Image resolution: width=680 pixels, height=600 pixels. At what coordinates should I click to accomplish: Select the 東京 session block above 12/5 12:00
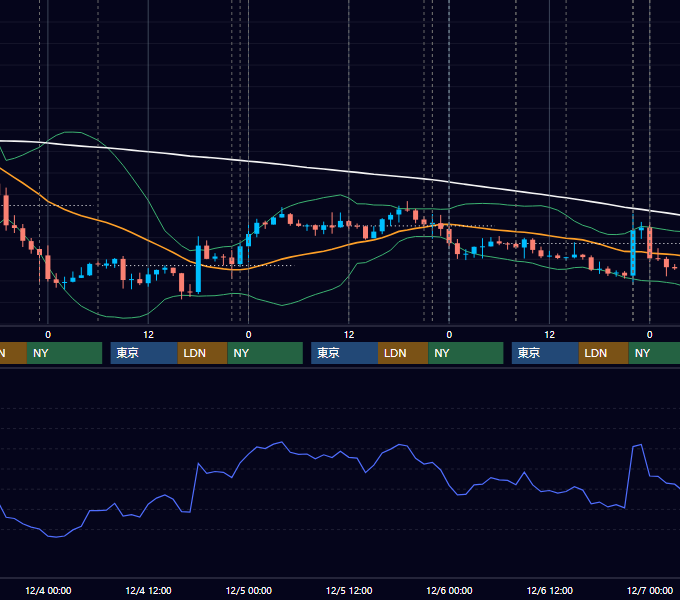(344, 353)
